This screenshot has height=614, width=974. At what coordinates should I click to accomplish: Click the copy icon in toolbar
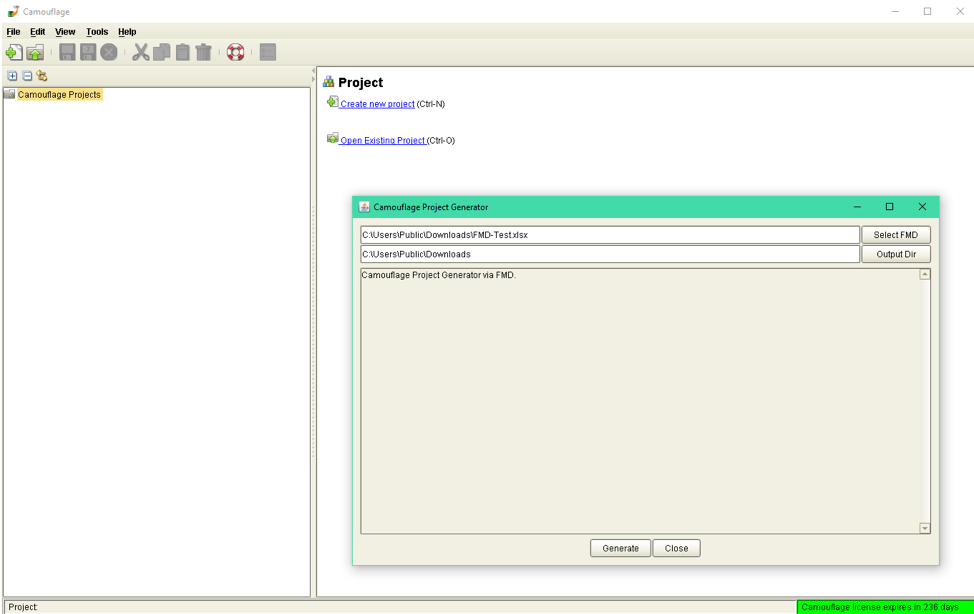(x=161, y=52)
